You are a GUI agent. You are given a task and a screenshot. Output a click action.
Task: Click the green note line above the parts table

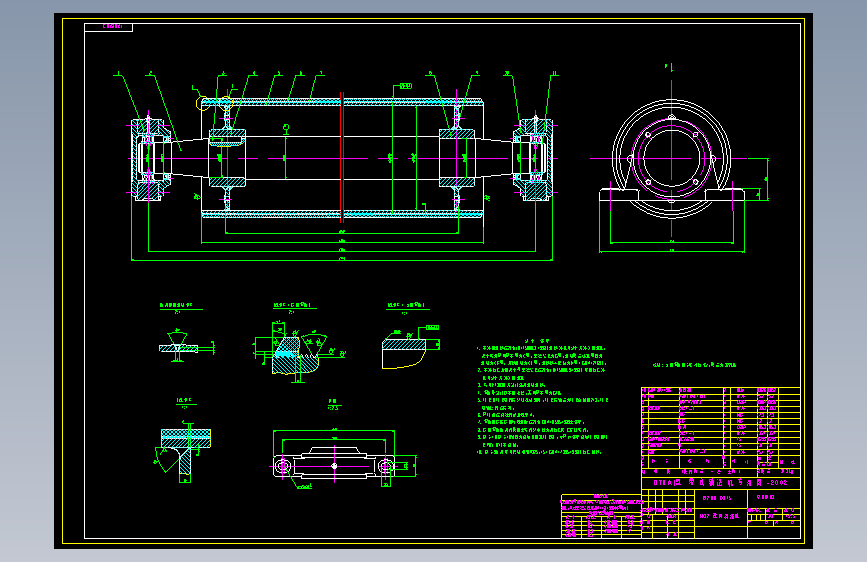click(694, 365)
